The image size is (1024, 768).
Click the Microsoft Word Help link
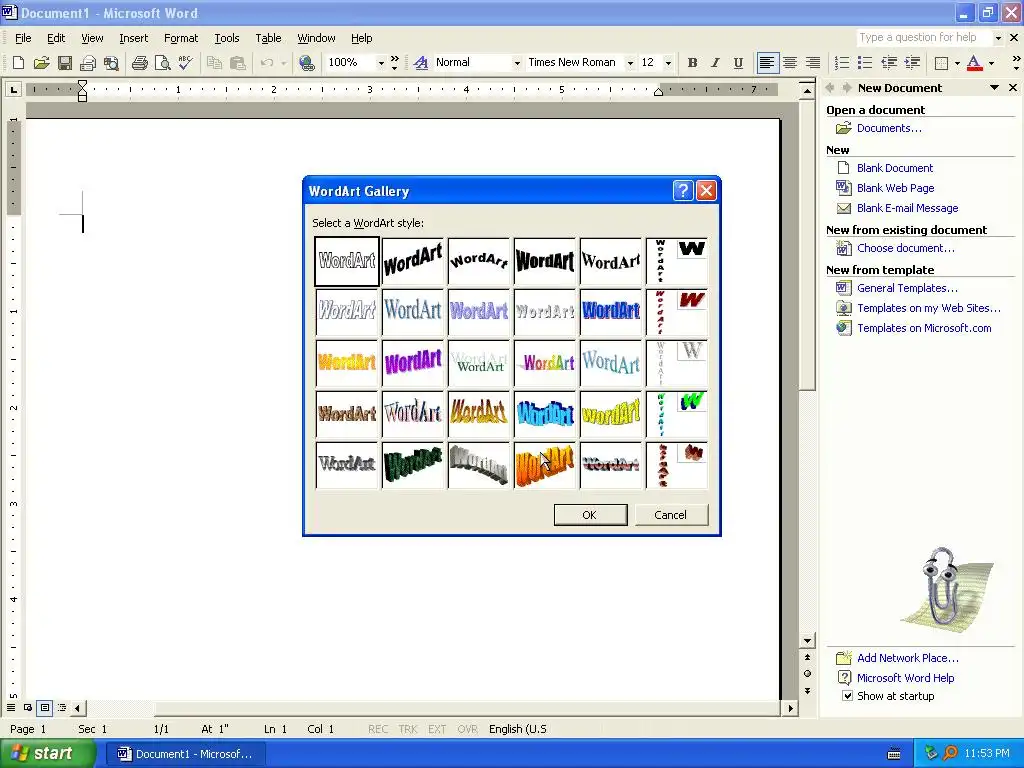(905, 678)
